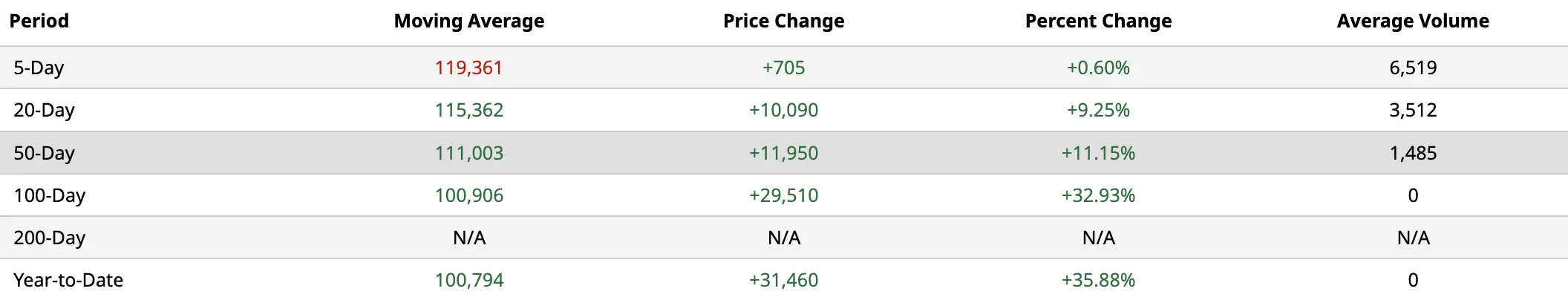
Task: Select the 115,362 moving average value
Action: 469,110
